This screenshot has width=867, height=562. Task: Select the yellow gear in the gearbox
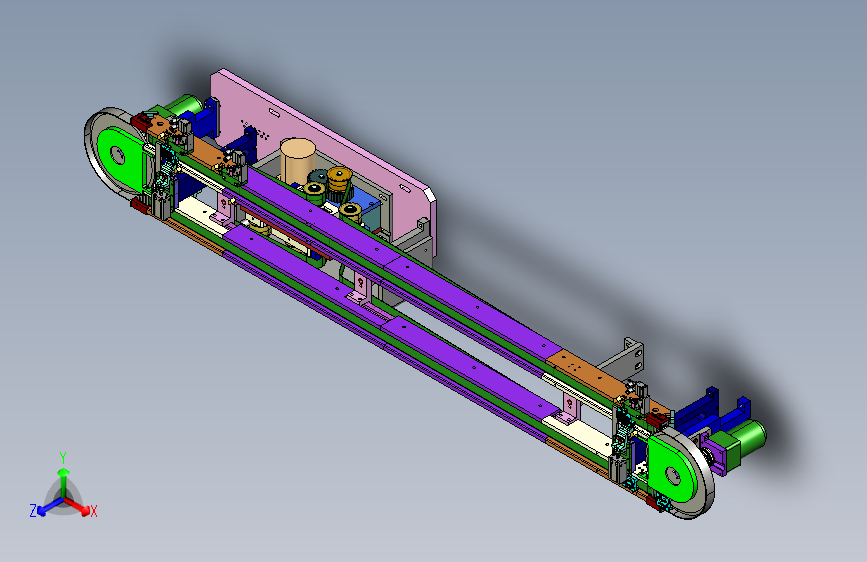339,179
